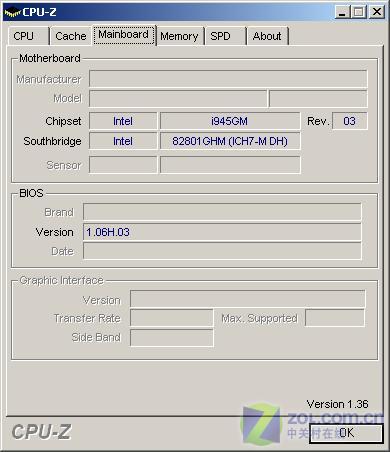Click the OK button
The width and height of the screenshot is (390, 452).
coord(346,433)
